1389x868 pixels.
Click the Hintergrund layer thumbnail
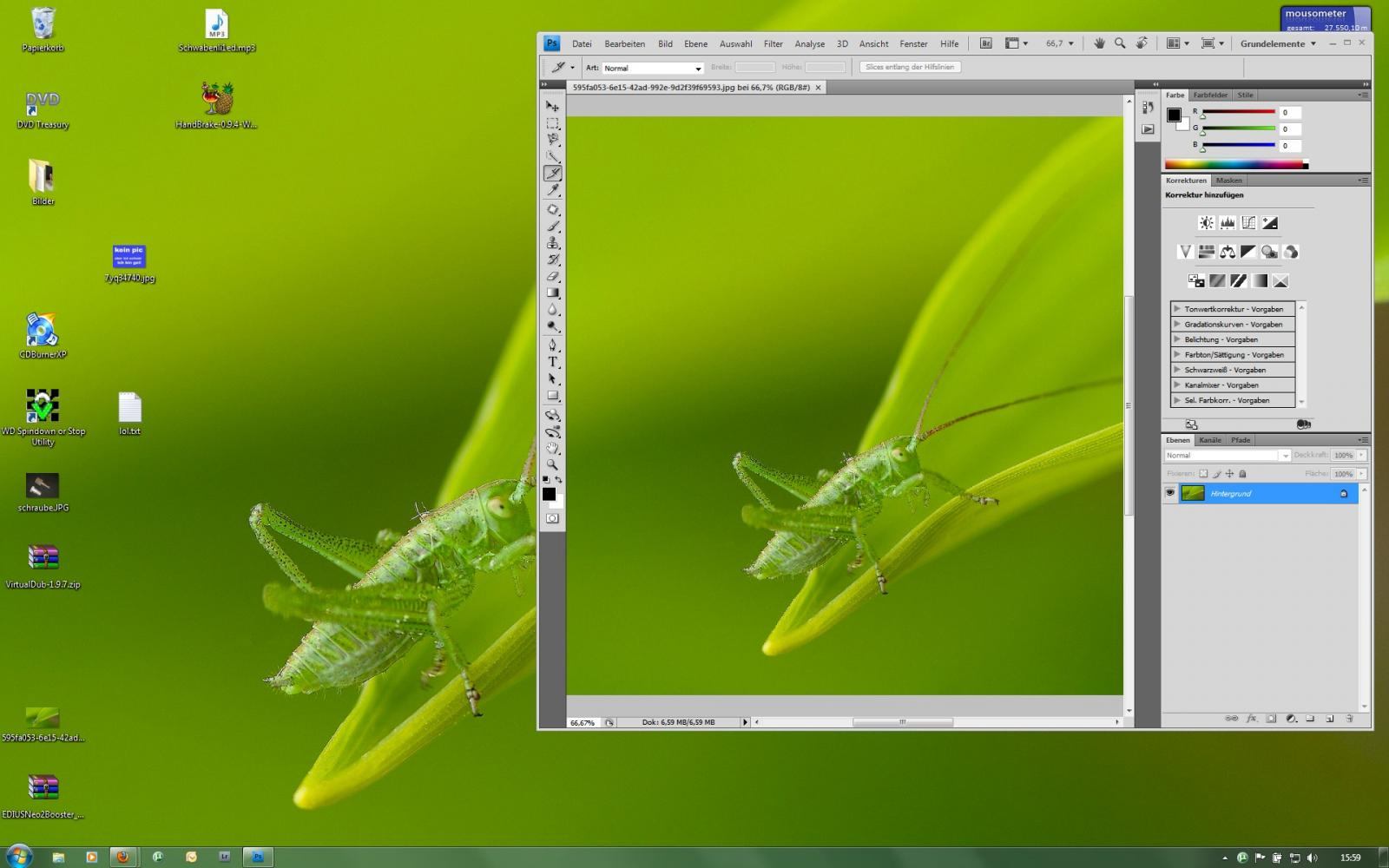coord(1193,493)
